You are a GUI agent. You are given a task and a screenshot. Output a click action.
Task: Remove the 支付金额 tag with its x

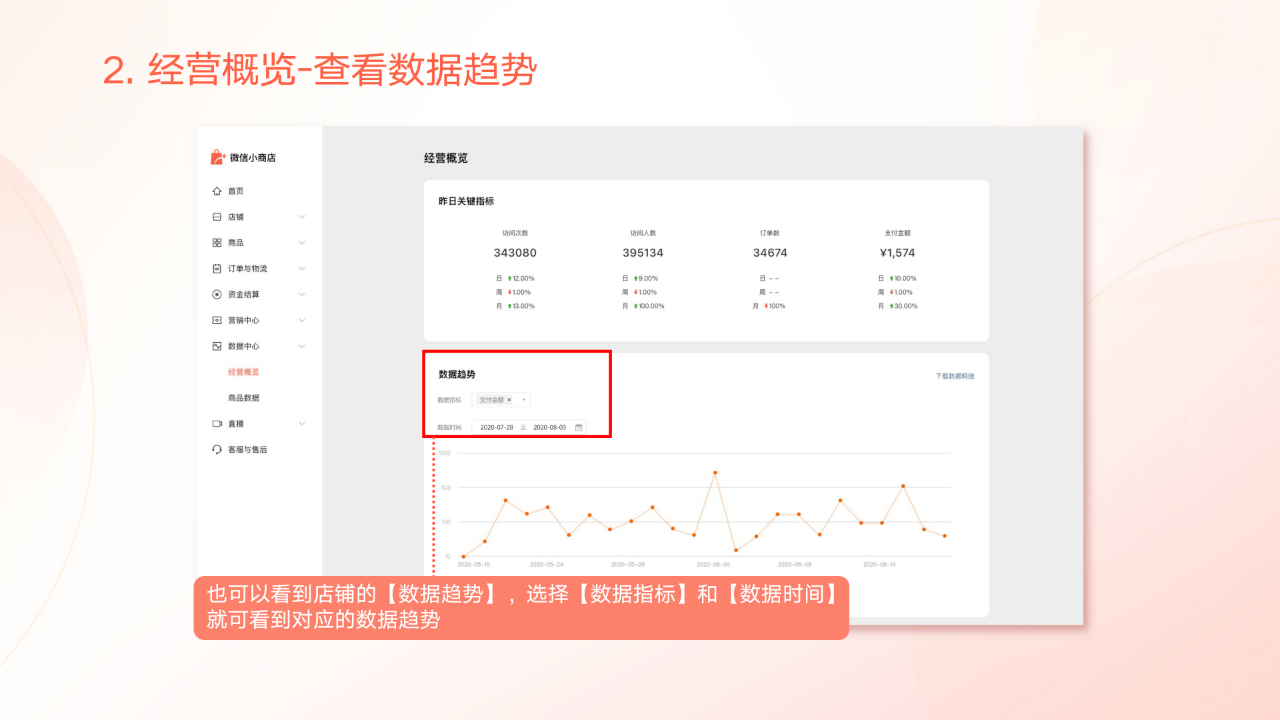[x=509, y=400]
